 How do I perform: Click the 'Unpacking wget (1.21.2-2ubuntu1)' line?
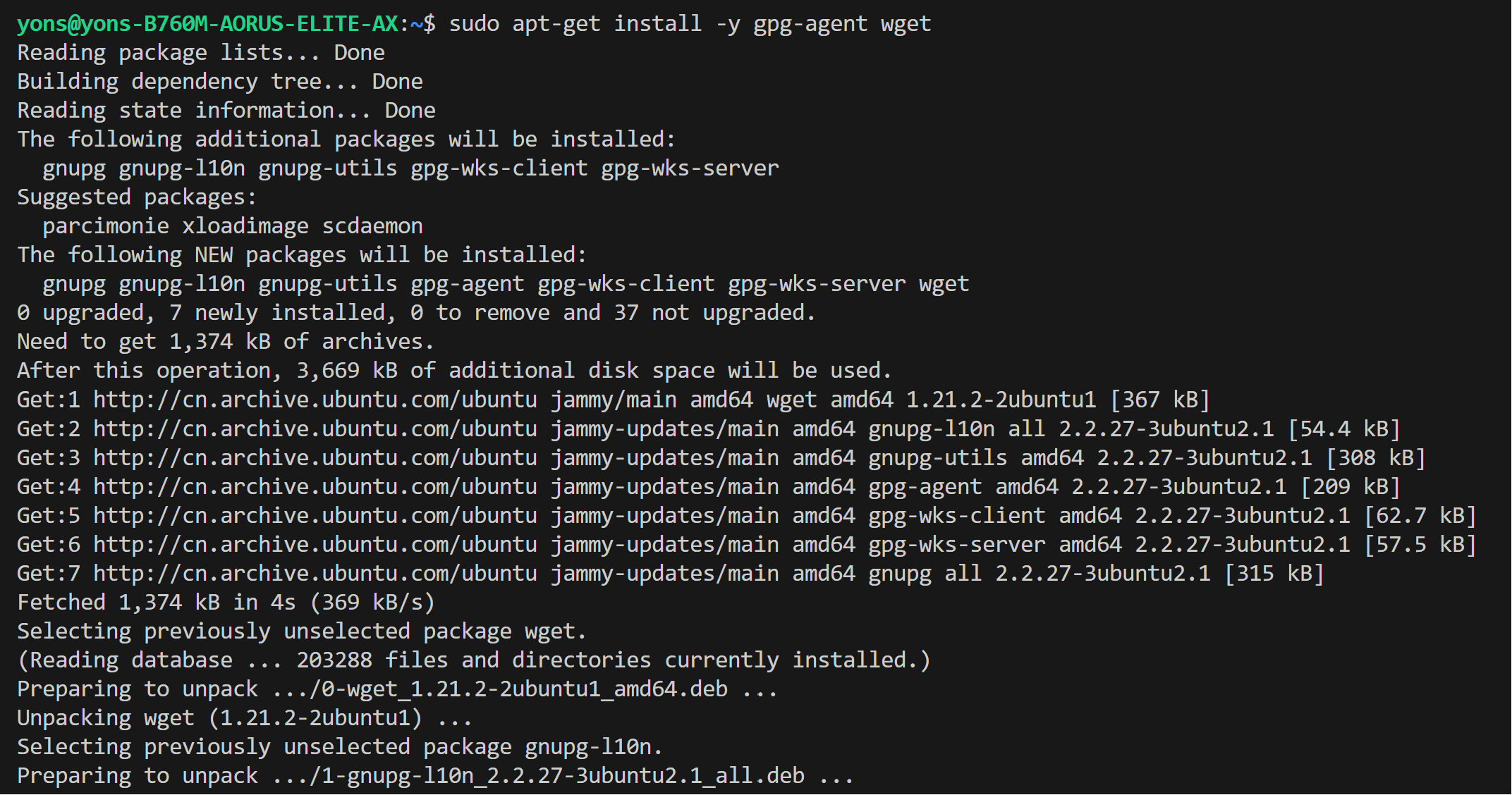coord(244,718)
